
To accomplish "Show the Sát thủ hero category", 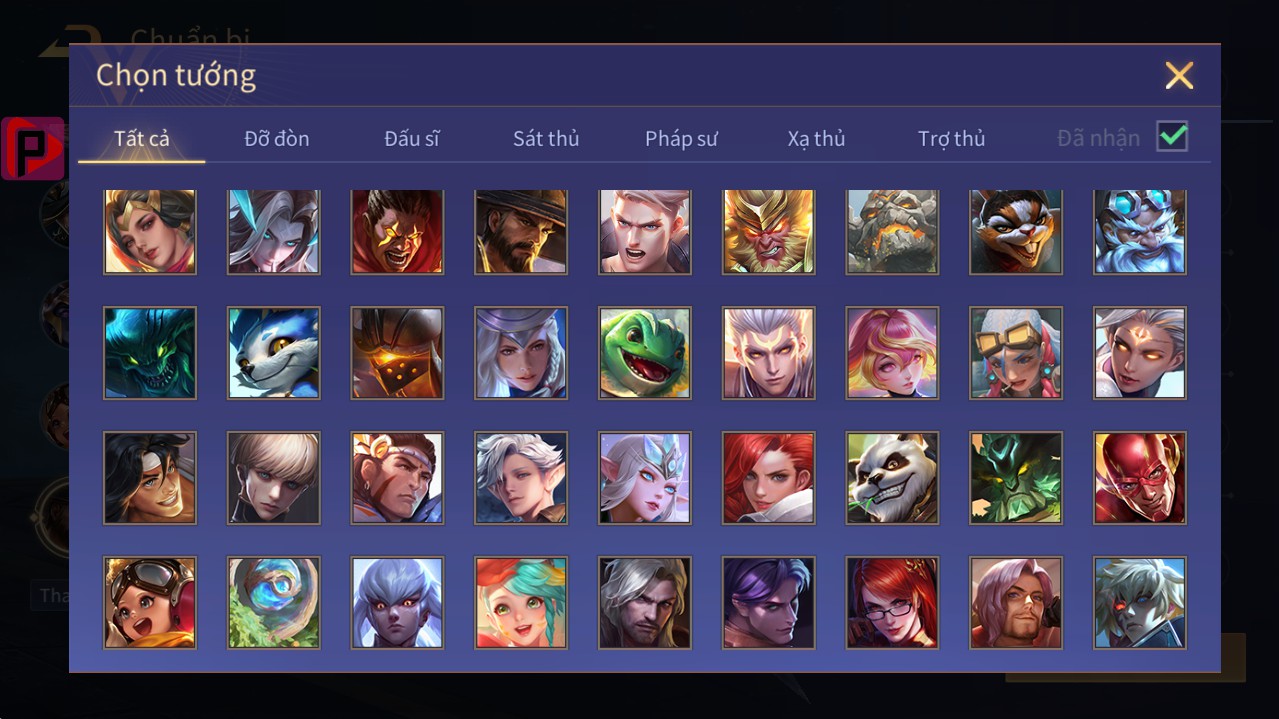I will point(546,138).
